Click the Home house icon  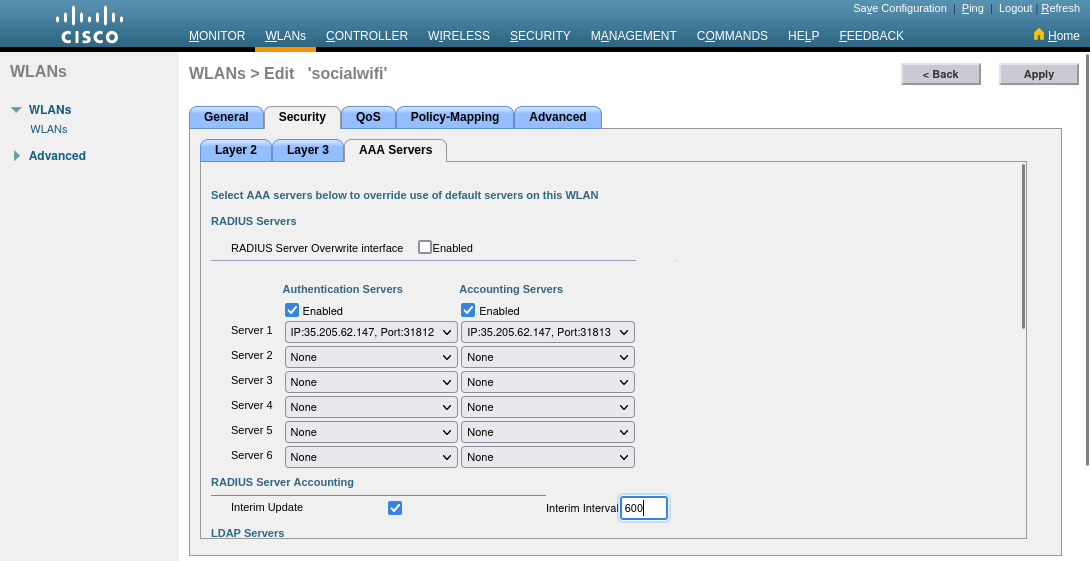pyautogui.click(x=1038, y=34)
